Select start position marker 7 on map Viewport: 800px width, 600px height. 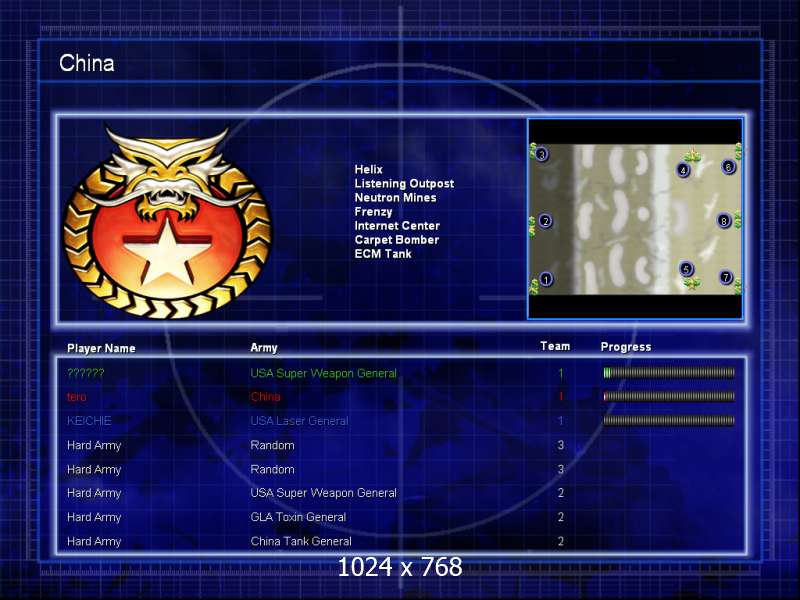pos(726,277)
